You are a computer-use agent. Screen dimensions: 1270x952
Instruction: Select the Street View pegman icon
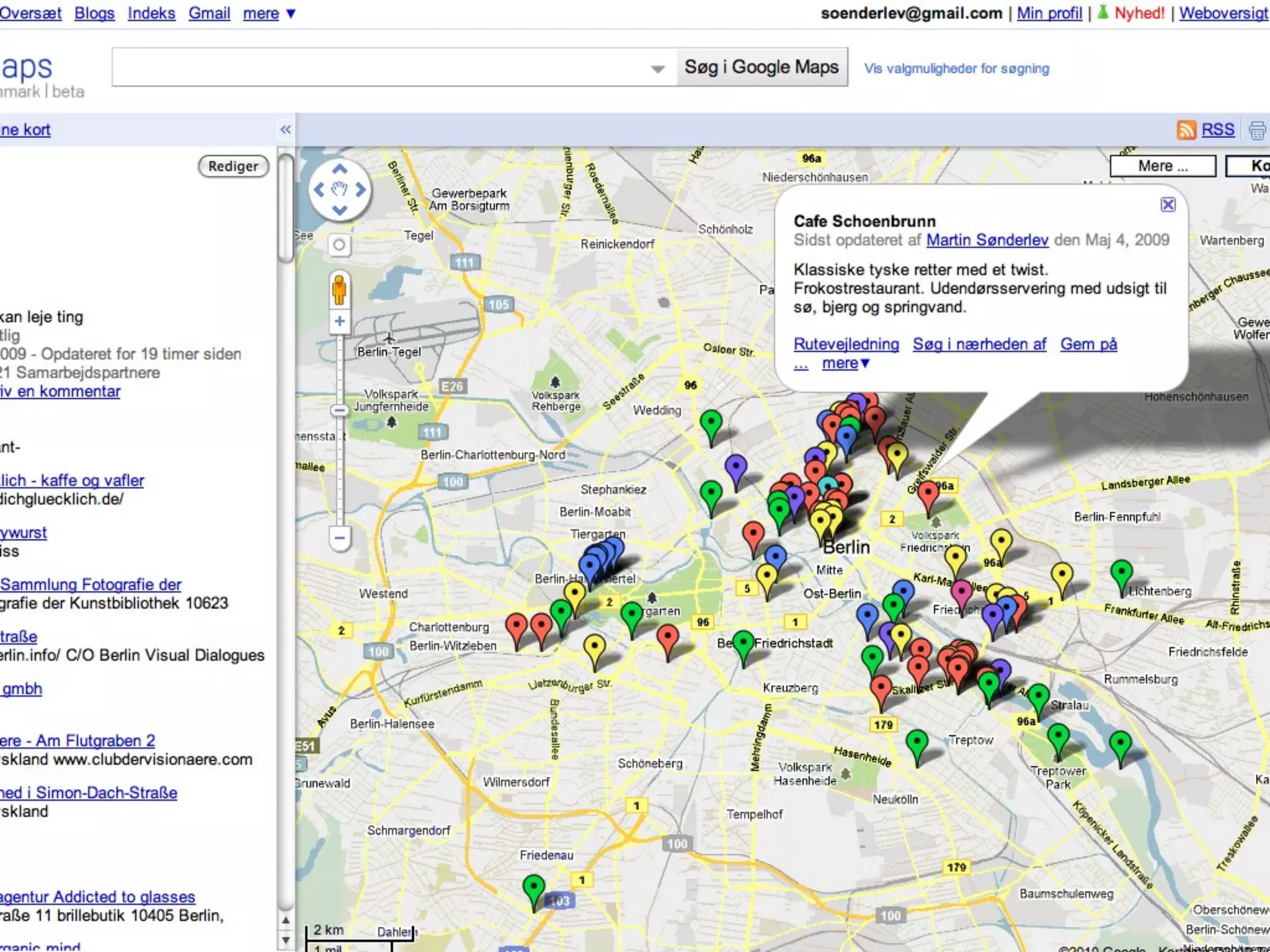[339, 289]
